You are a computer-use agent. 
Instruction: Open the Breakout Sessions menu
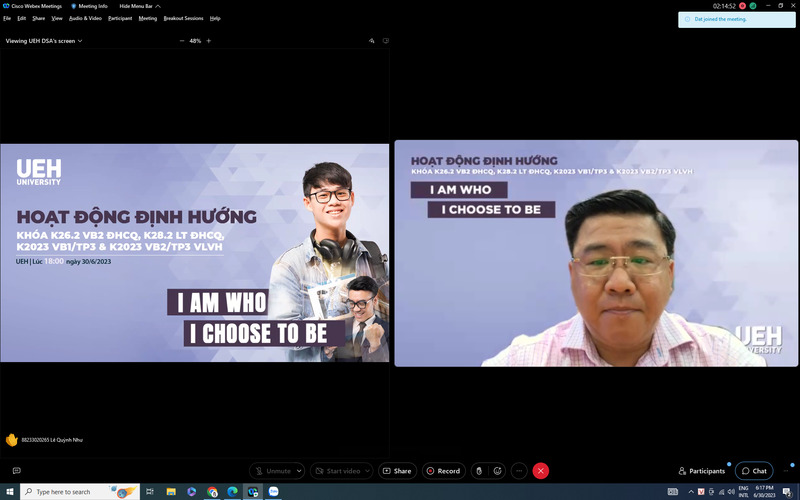tap(183, 18)
